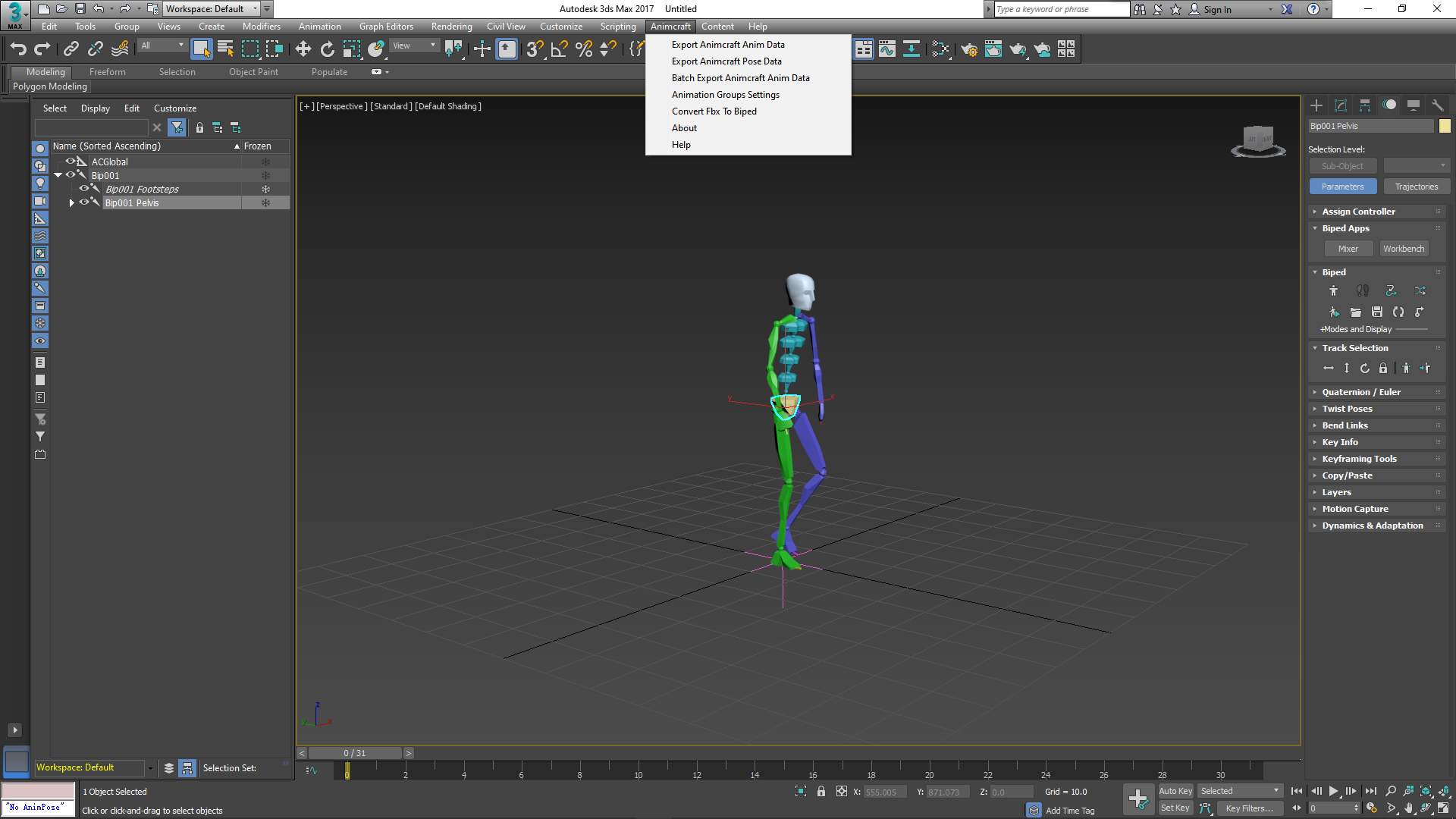Click the Bip001 Pelvis object color swatch
The height and width of the screenshot is (819, 1456).
pos(1445,126)
